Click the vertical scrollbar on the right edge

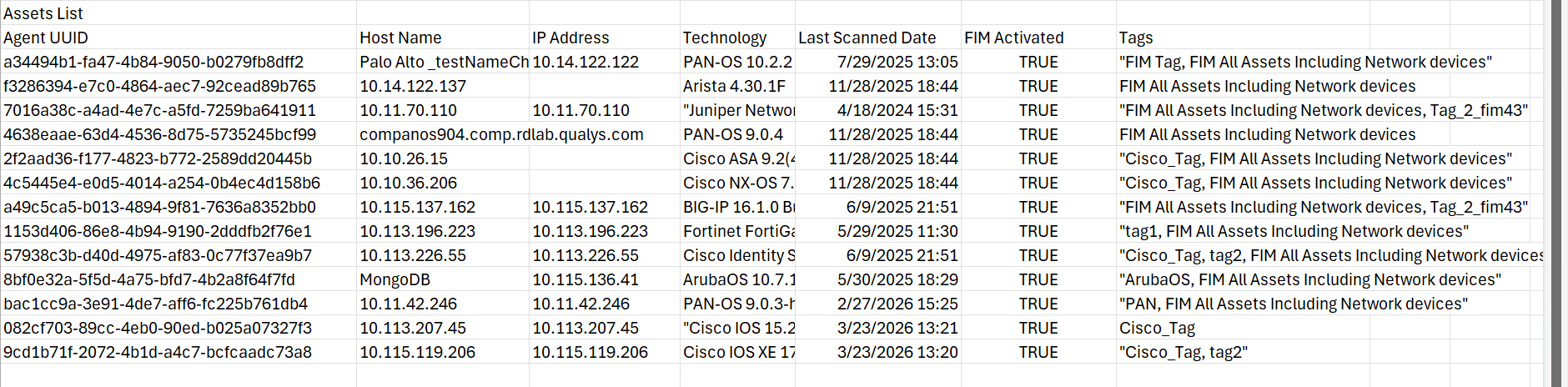(1555, 192)
